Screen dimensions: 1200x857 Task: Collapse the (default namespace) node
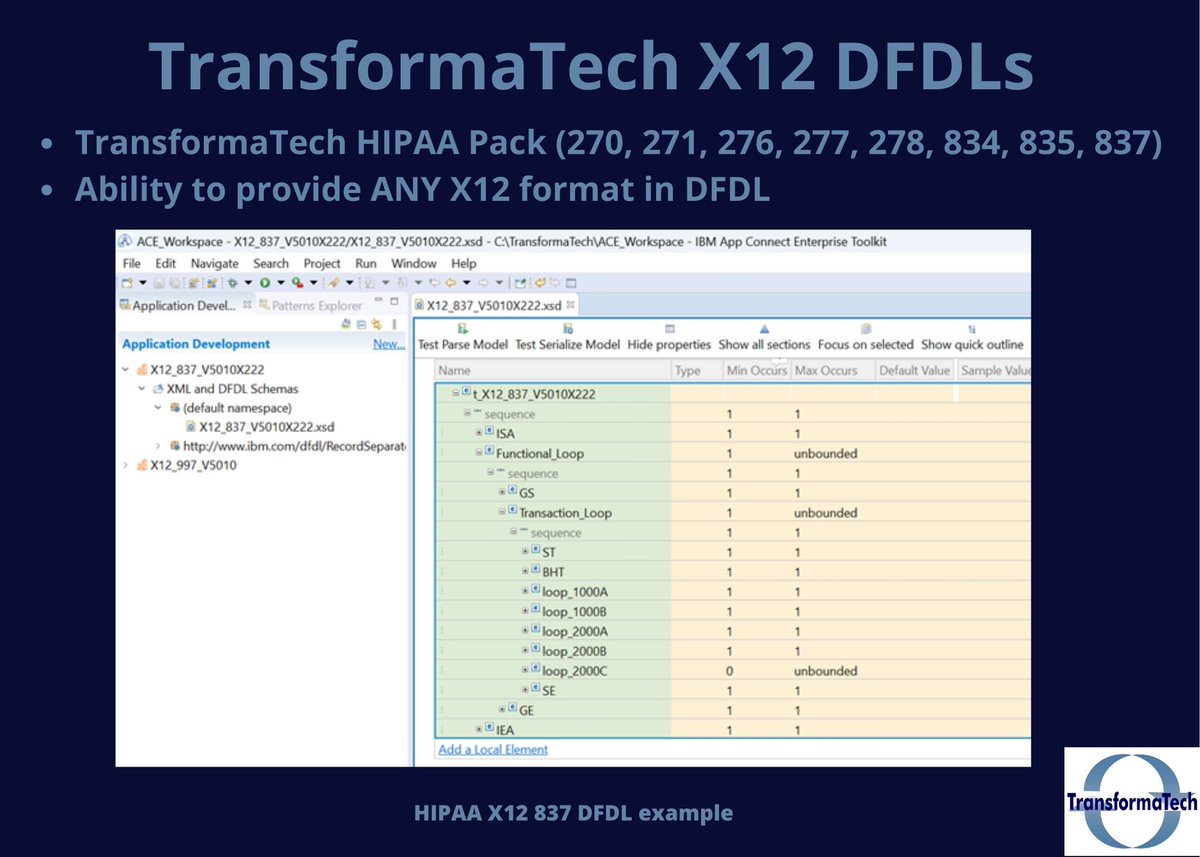pyautogui.click(x=158, y=407)
